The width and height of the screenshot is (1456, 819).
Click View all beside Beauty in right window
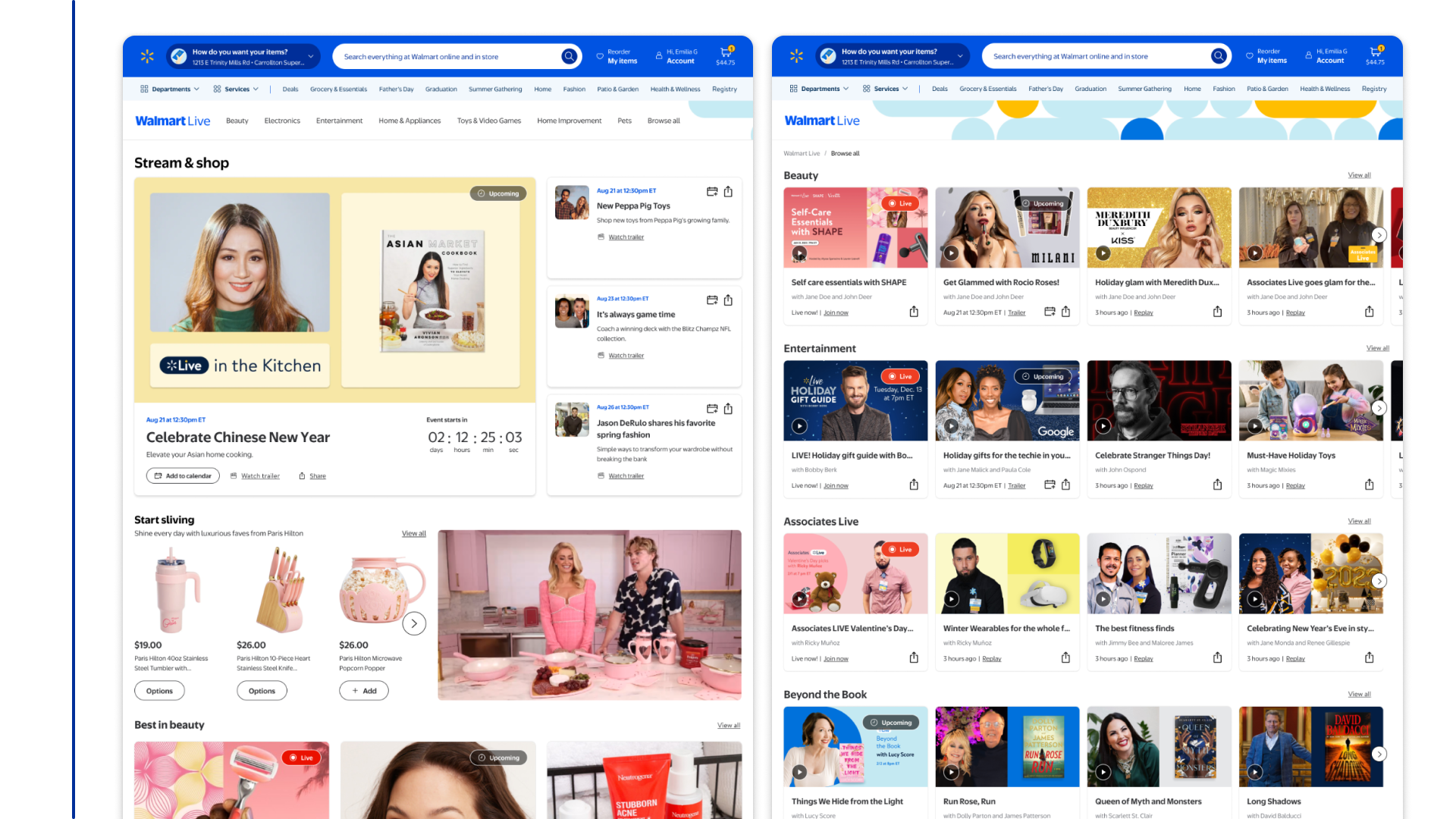pyautogui.click(x=1359, y=175)
